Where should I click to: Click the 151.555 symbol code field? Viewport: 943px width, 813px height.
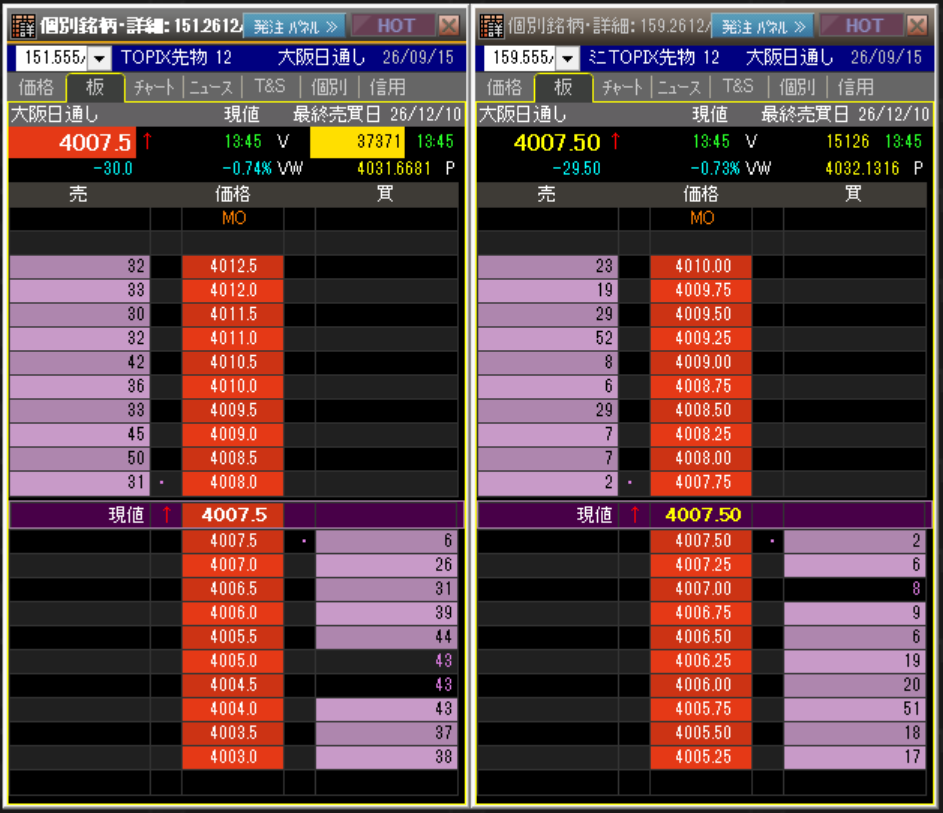52,58
